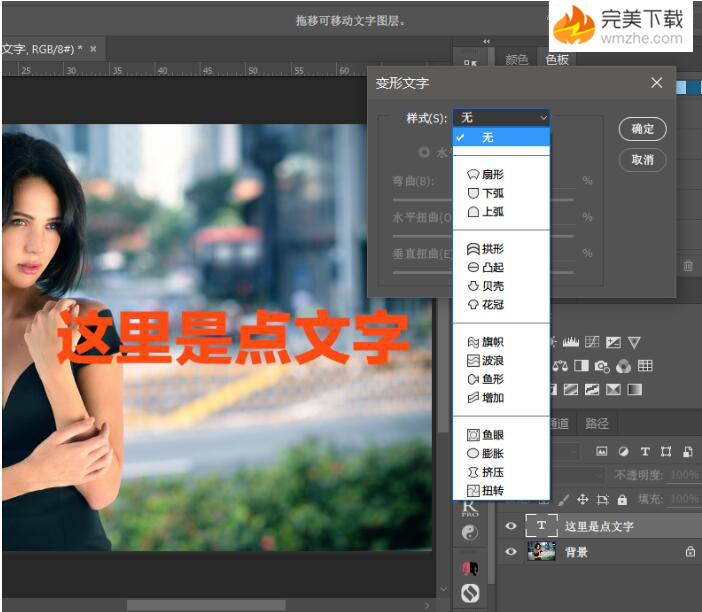Select the 旗帜 (Flag) warp option
This screenshot has height=612, width=702.
click(492, 342)
